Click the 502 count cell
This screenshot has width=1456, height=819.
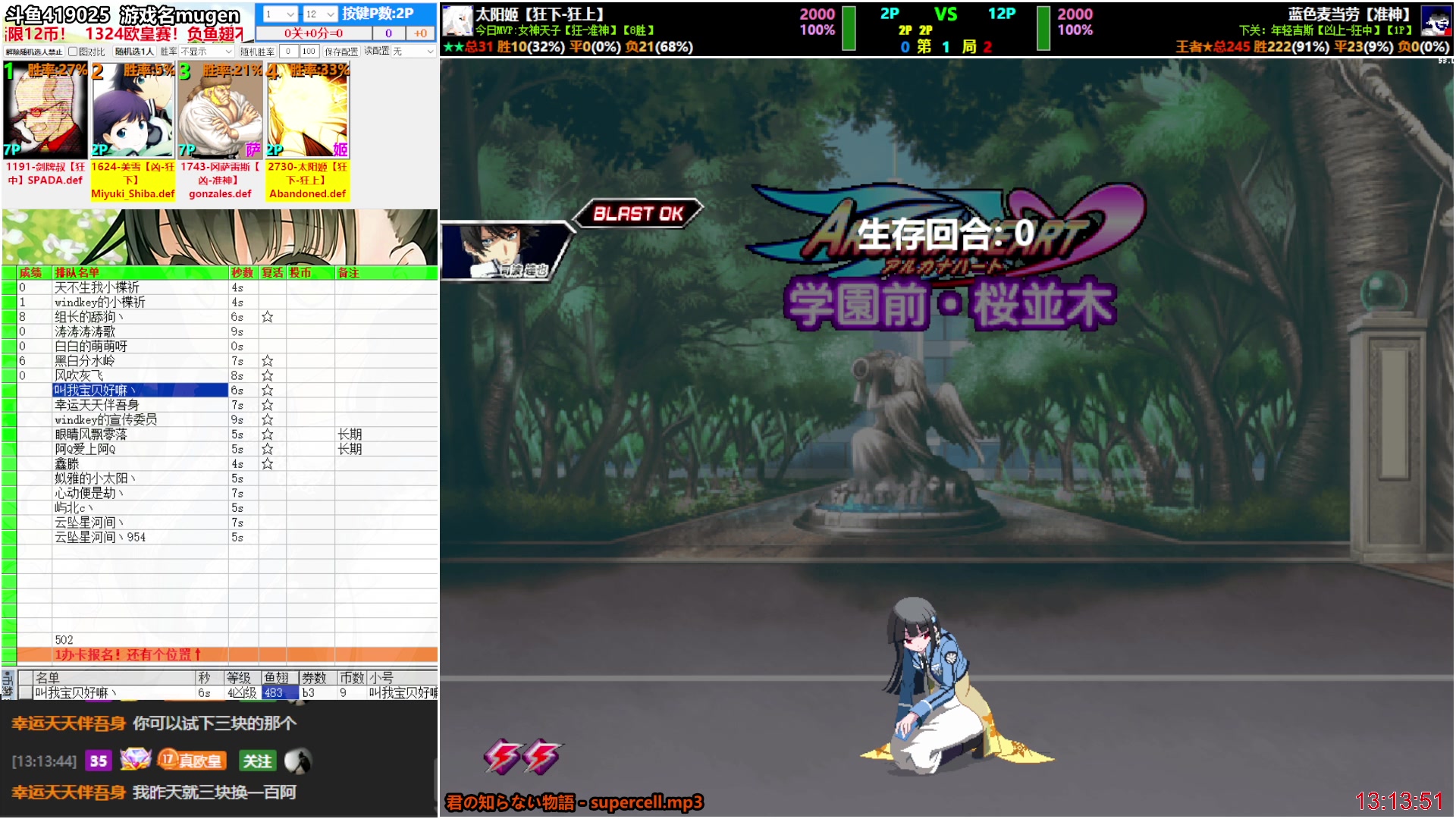coord(140,640)
